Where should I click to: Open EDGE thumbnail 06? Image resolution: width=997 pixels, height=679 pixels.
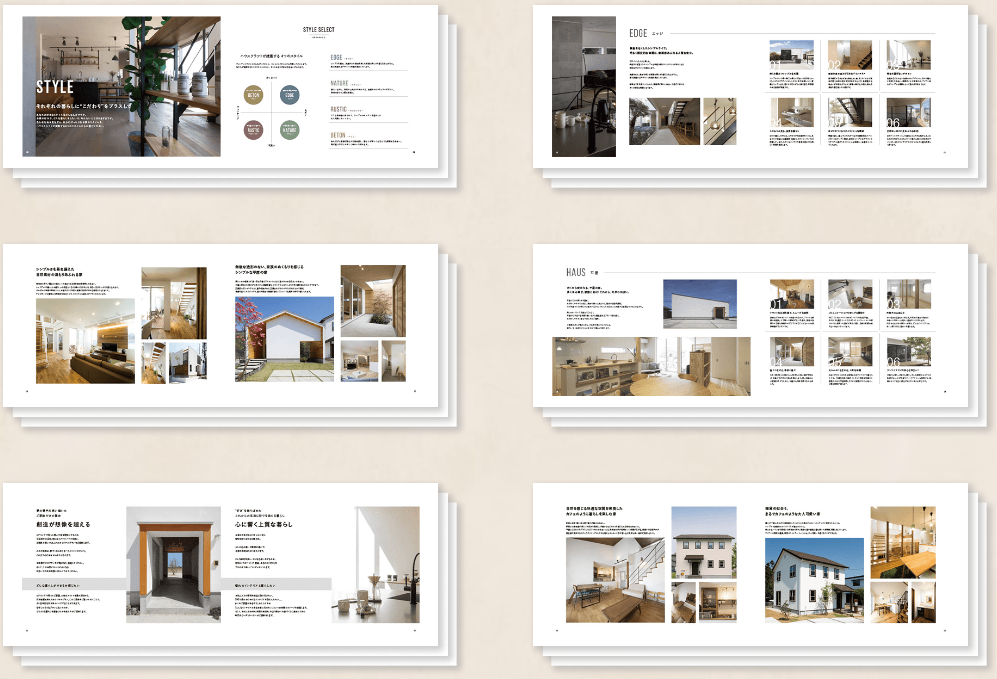(907, 112)
